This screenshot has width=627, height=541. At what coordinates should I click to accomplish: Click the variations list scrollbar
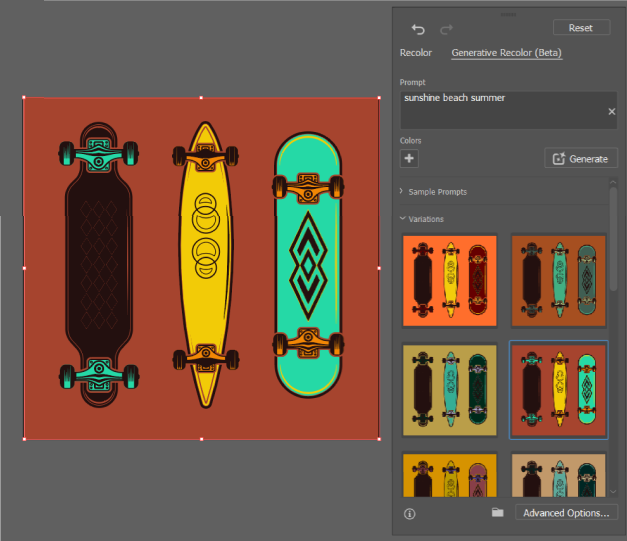coord(613,240)
